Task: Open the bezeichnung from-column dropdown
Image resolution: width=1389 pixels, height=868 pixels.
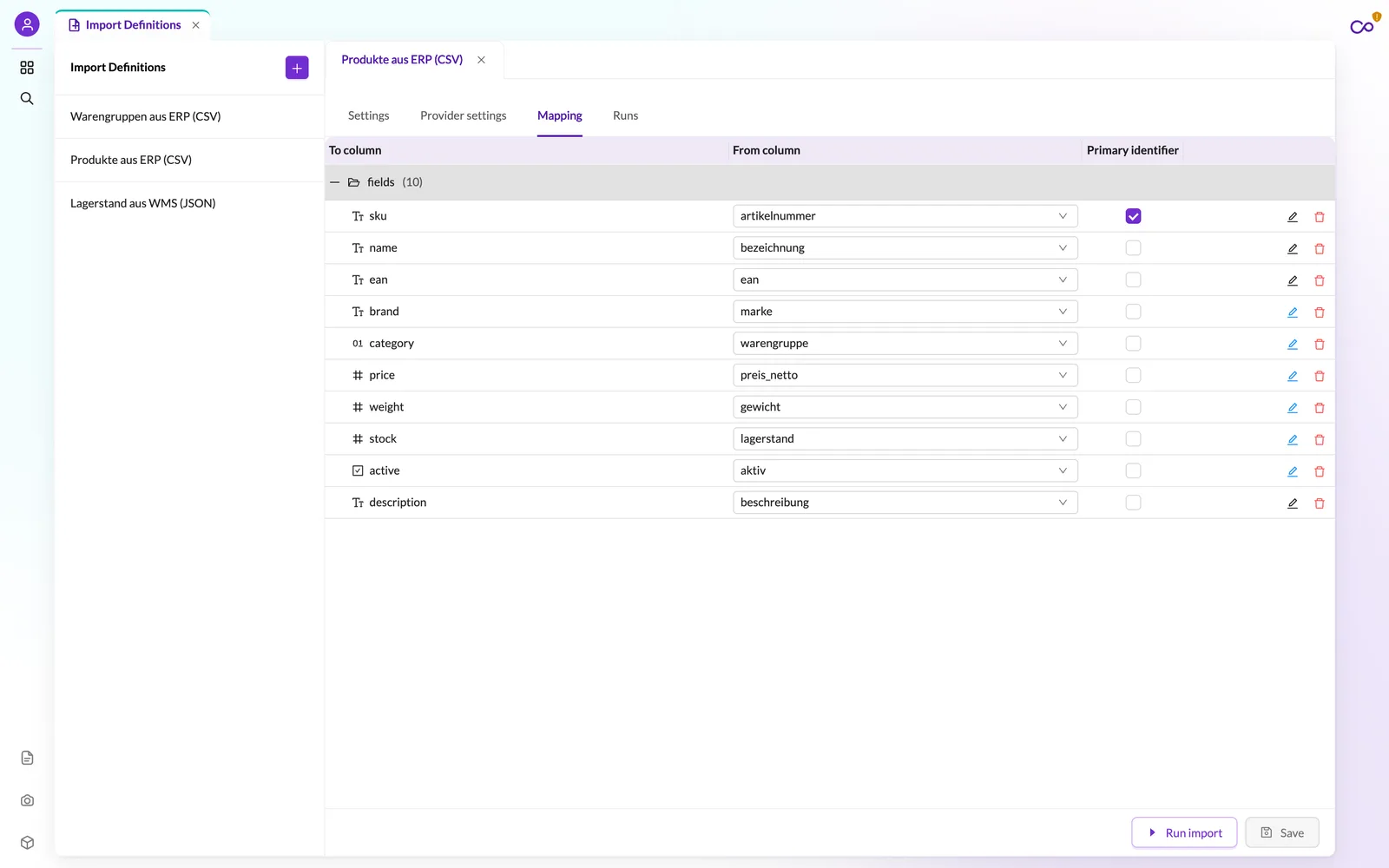Action: pyautogui.click(x=905, y=248)
